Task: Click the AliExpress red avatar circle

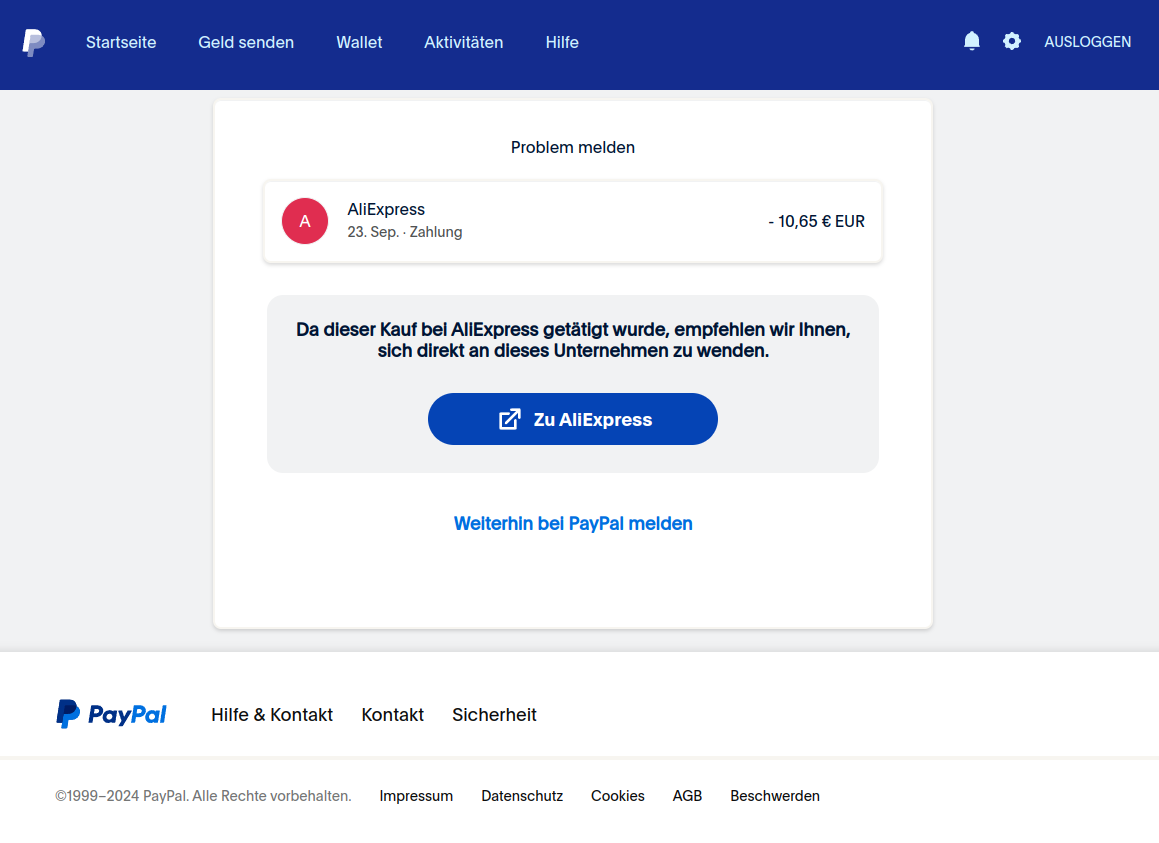Action: pyautogui.click(x=305, y=221)
